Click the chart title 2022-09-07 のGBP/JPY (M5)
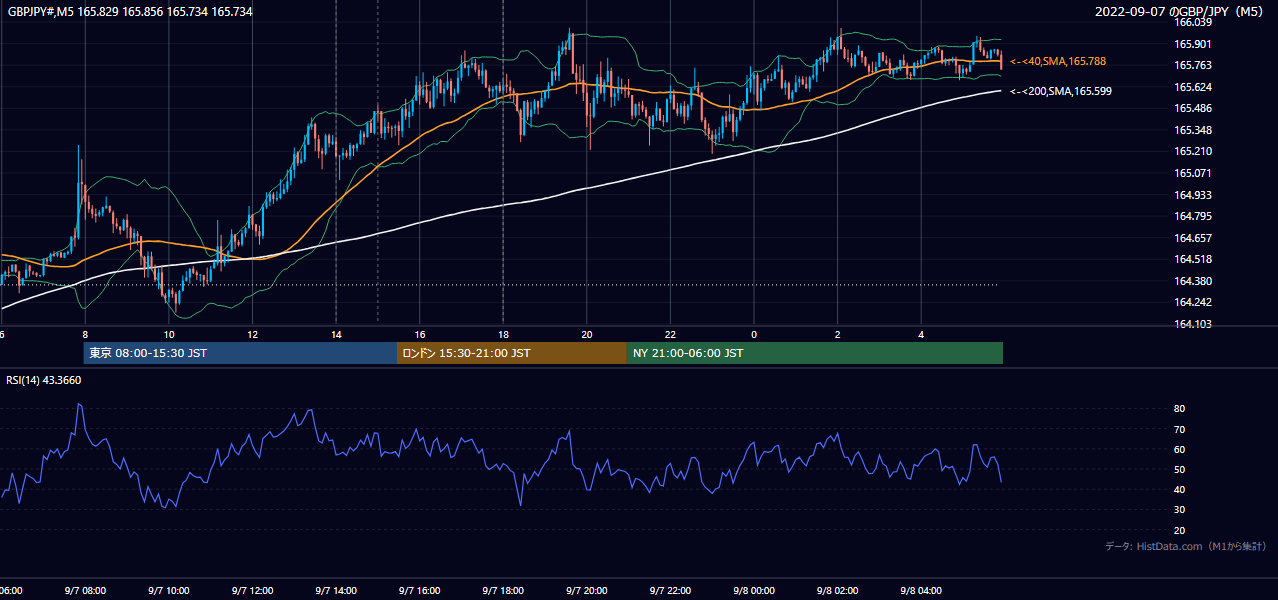The height and width of the screenshot is (600, 1278). pos(1181,12)
